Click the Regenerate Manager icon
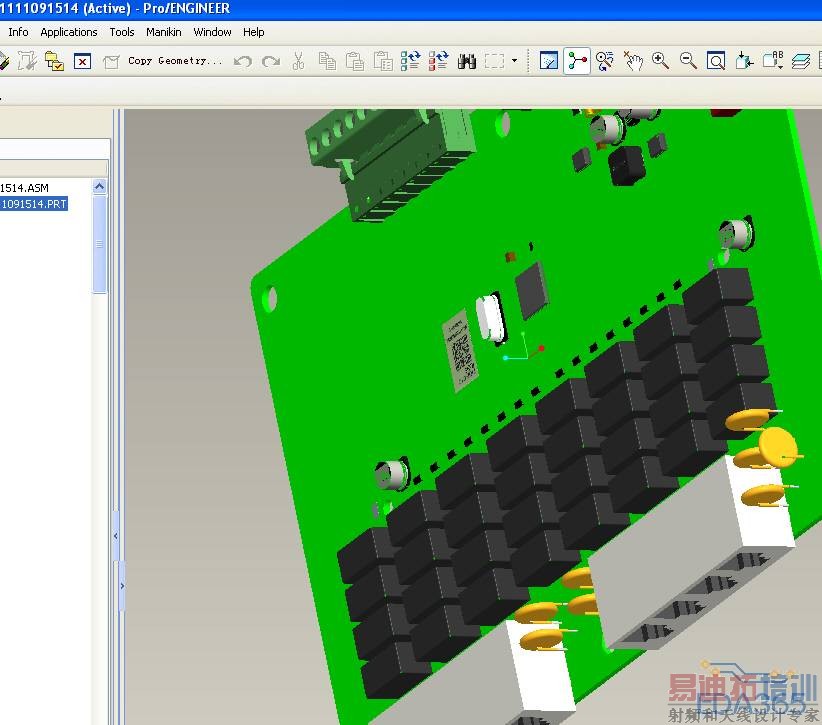This screenshot has width=822, height=725. click(x=438, y=61)
